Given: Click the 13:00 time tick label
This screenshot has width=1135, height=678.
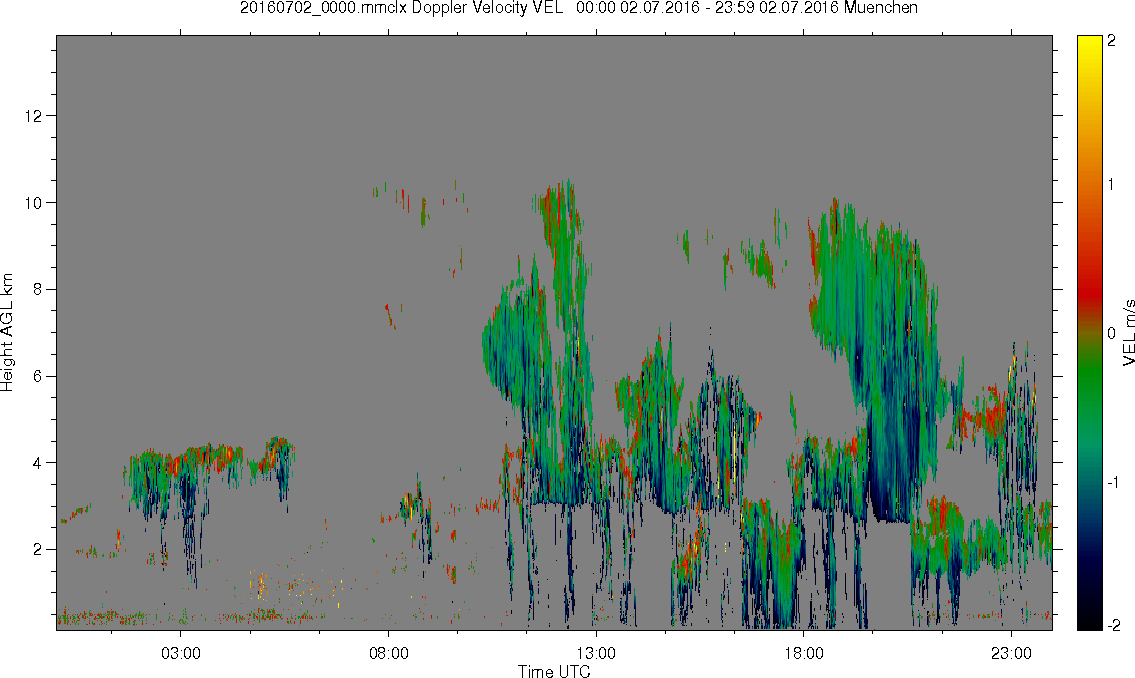Looking at the screenshot, I should [596, 653].
